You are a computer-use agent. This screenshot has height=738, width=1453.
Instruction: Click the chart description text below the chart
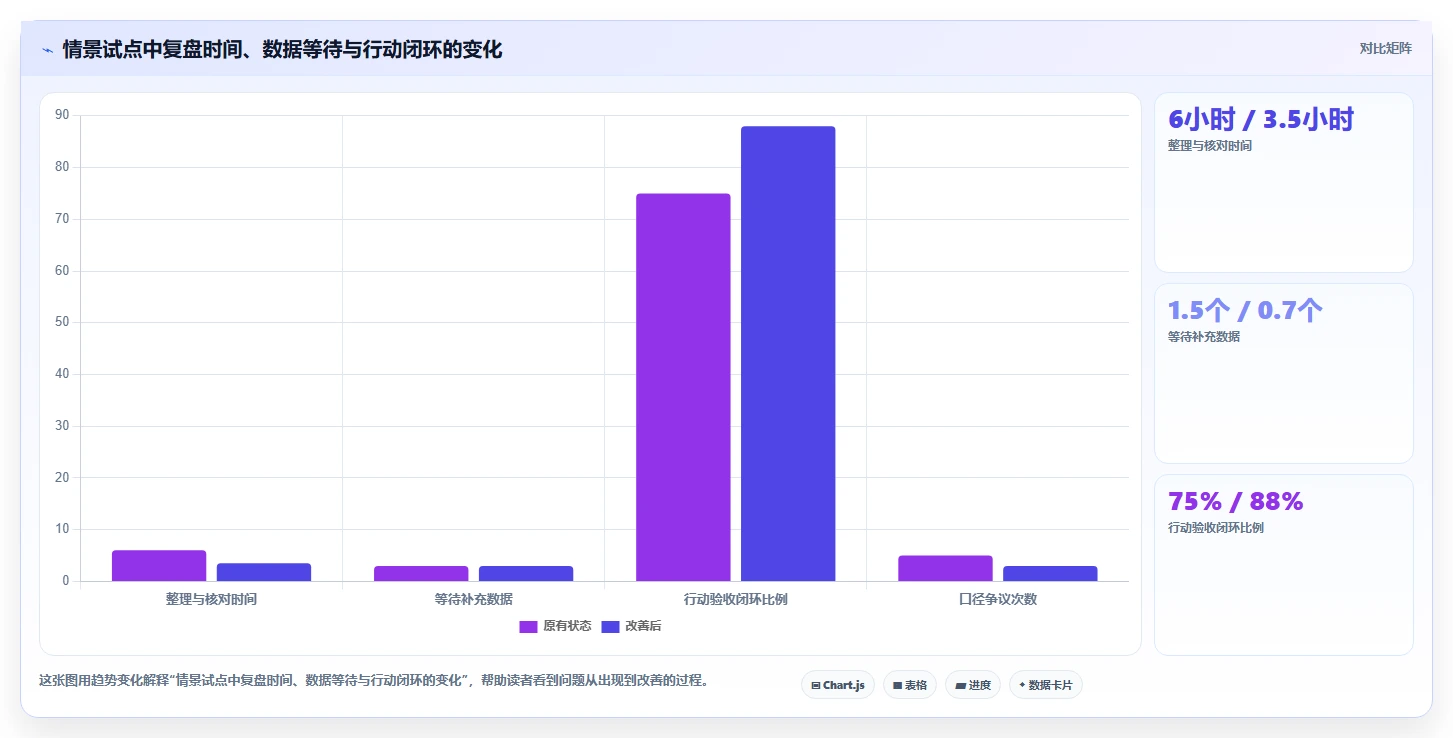point(374,680)
